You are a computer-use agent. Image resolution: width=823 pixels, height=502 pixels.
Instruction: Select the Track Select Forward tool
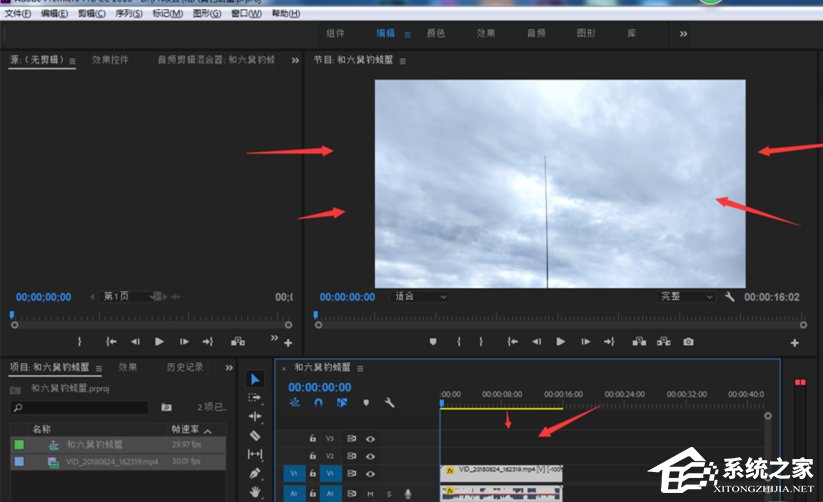[x=255, y=398]
